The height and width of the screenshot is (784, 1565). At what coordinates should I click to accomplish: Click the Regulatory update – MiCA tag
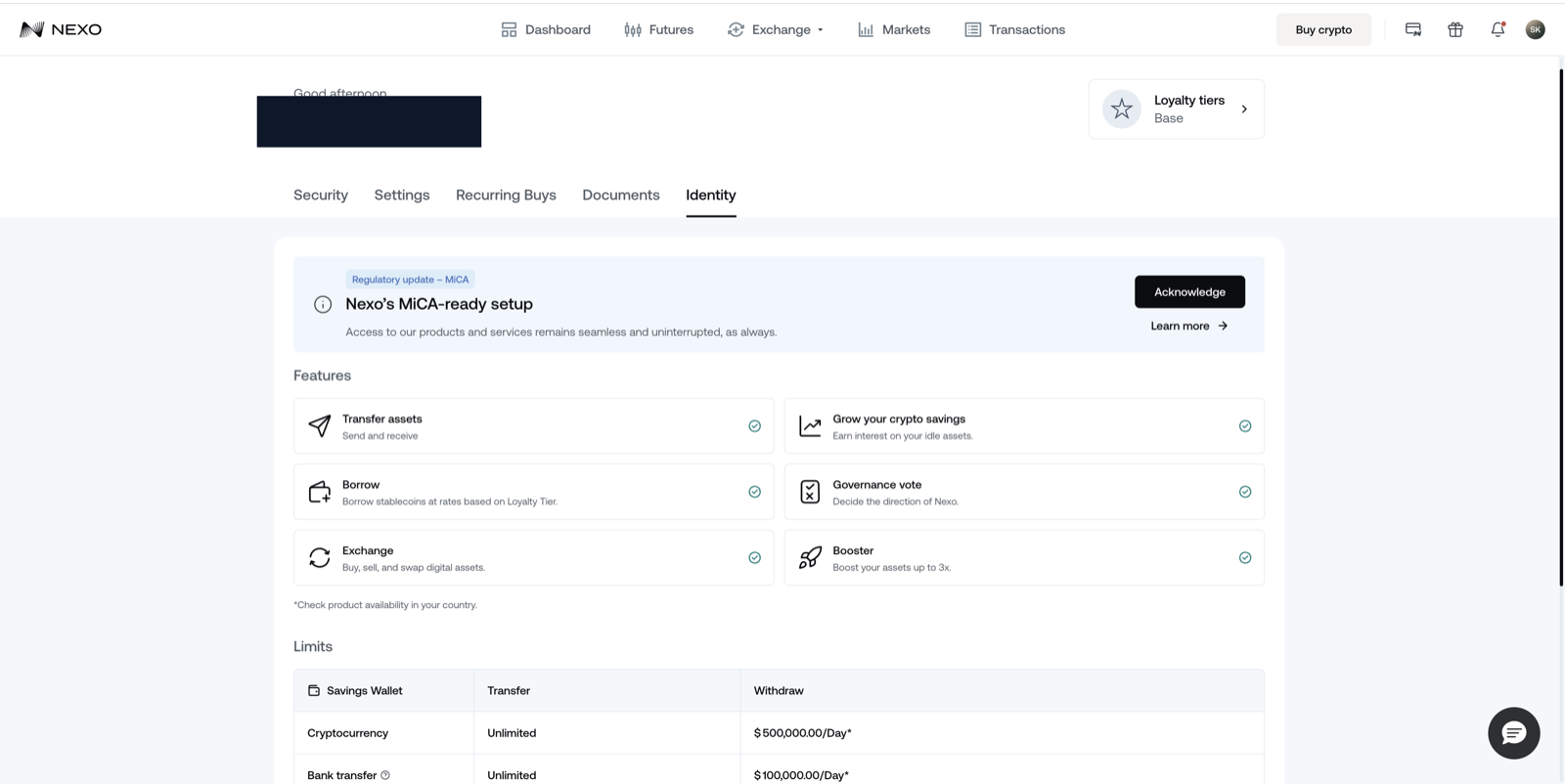[x=410, y=280]
